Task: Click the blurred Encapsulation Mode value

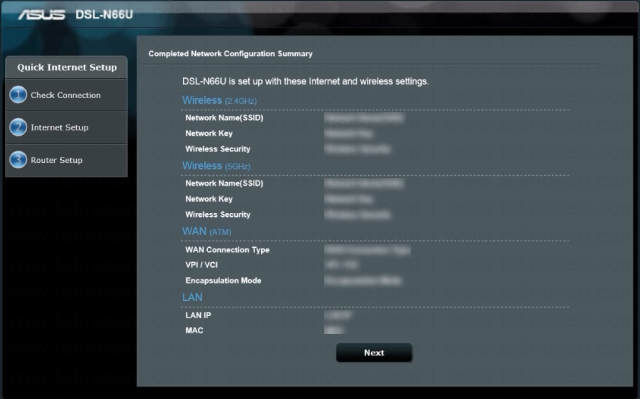Action: tap(363, 280)
